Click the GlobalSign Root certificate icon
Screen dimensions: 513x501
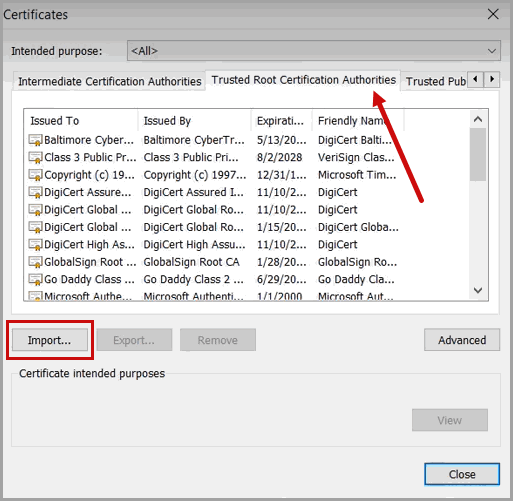(x=35, y=262)
